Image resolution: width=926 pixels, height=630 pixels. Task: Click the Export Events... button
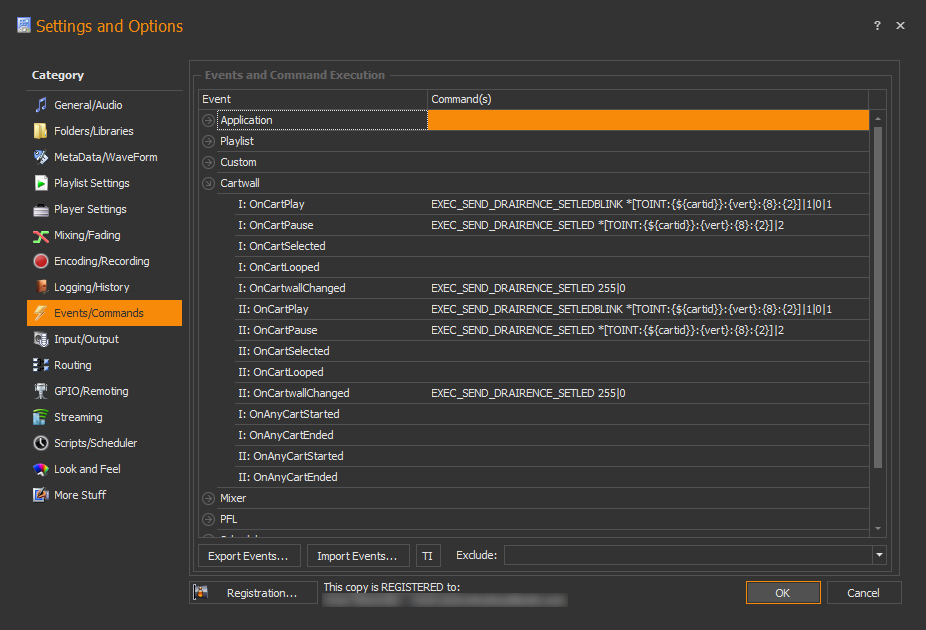[248, 556]
